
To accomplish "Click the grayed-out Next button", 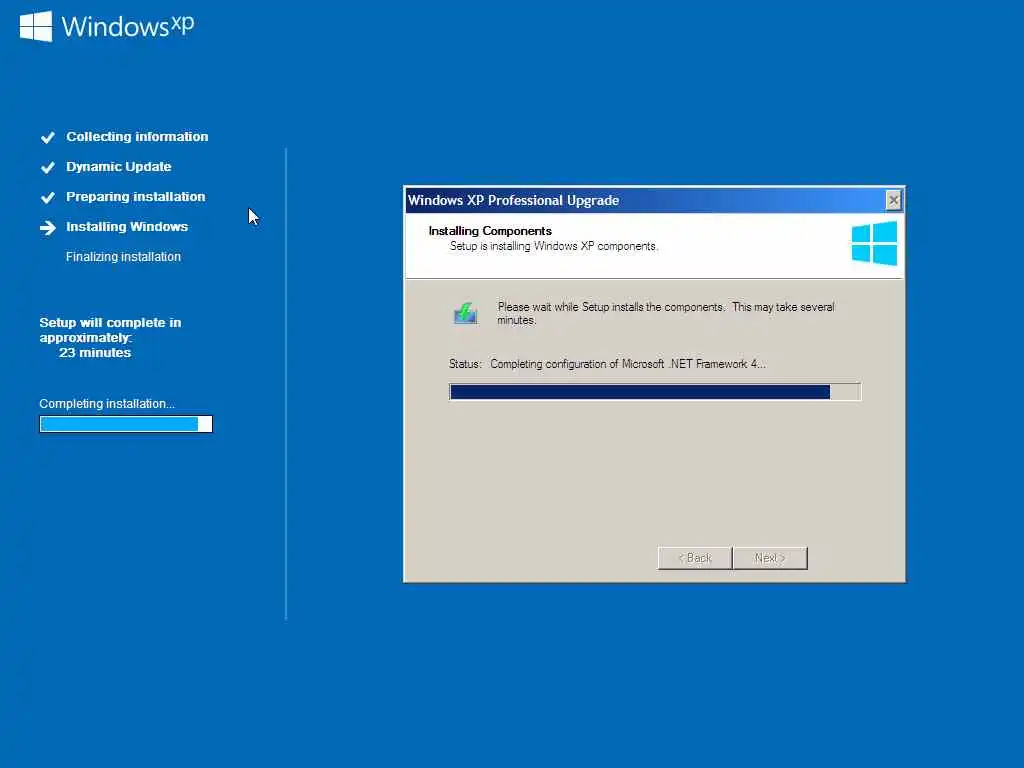I will [x=770, y=558].
